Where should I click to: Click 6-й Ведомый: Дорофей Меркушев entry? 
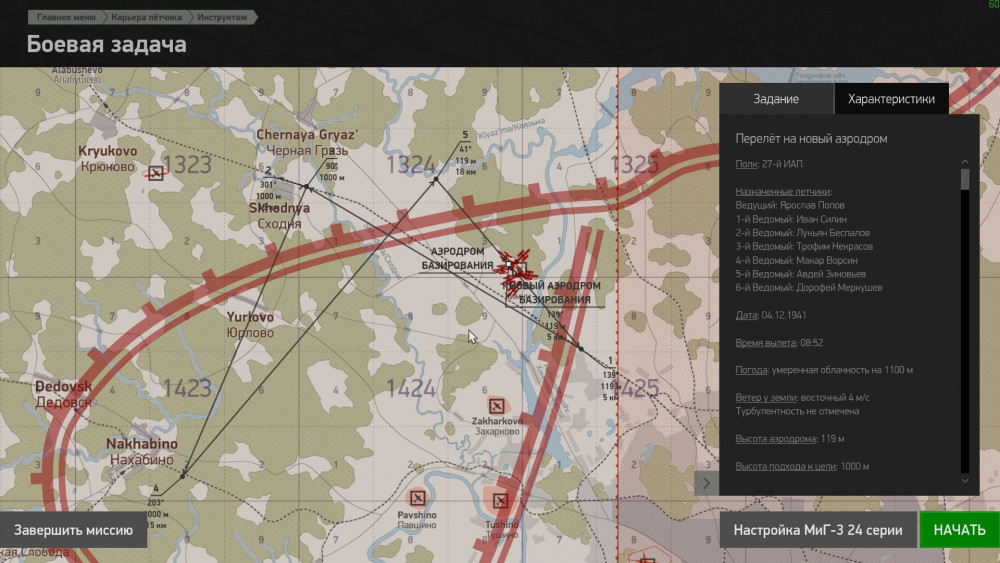(x=809, y=288)
